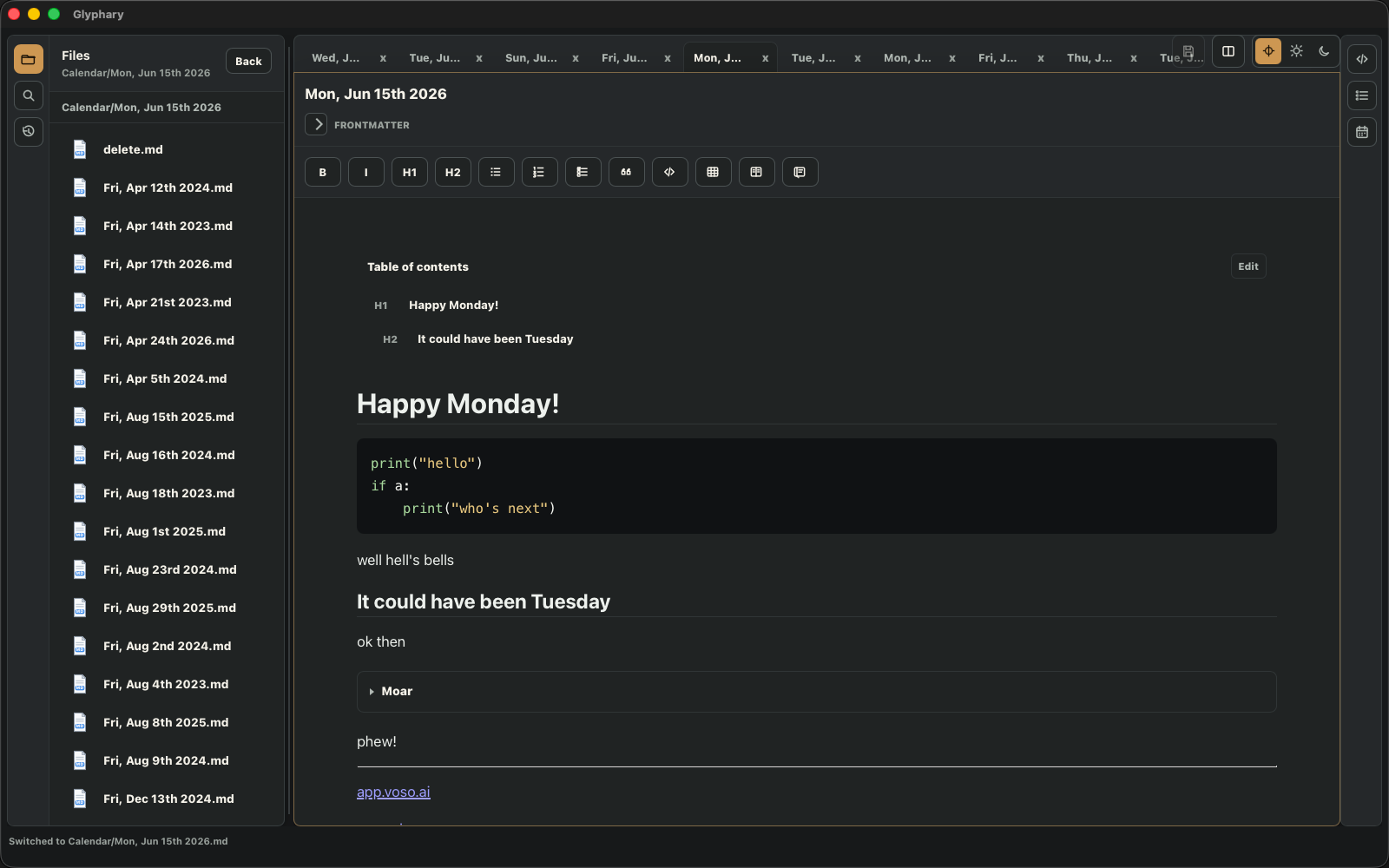Switch to the Mon, J... tab before Fri, J...

coord(907,58)
